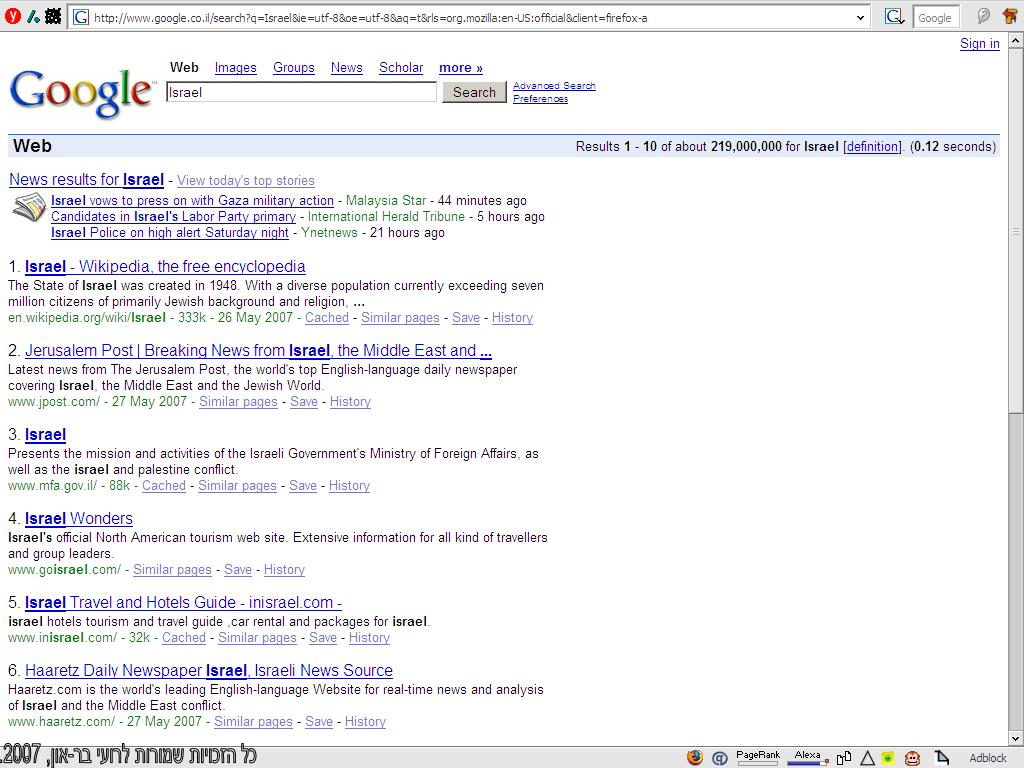Expand the more » search options
Viewport: 1024px width, 768px height.
coord(460,68)
